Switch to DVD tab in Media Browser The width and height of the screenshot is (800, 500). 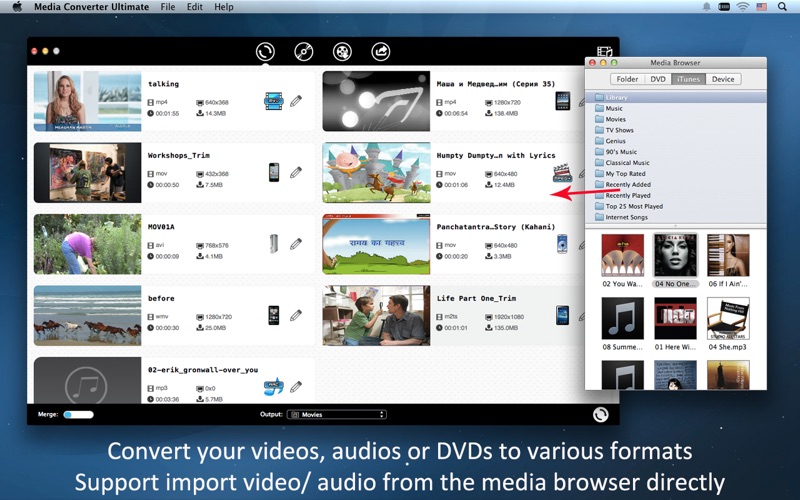click(x=658, y=79)
